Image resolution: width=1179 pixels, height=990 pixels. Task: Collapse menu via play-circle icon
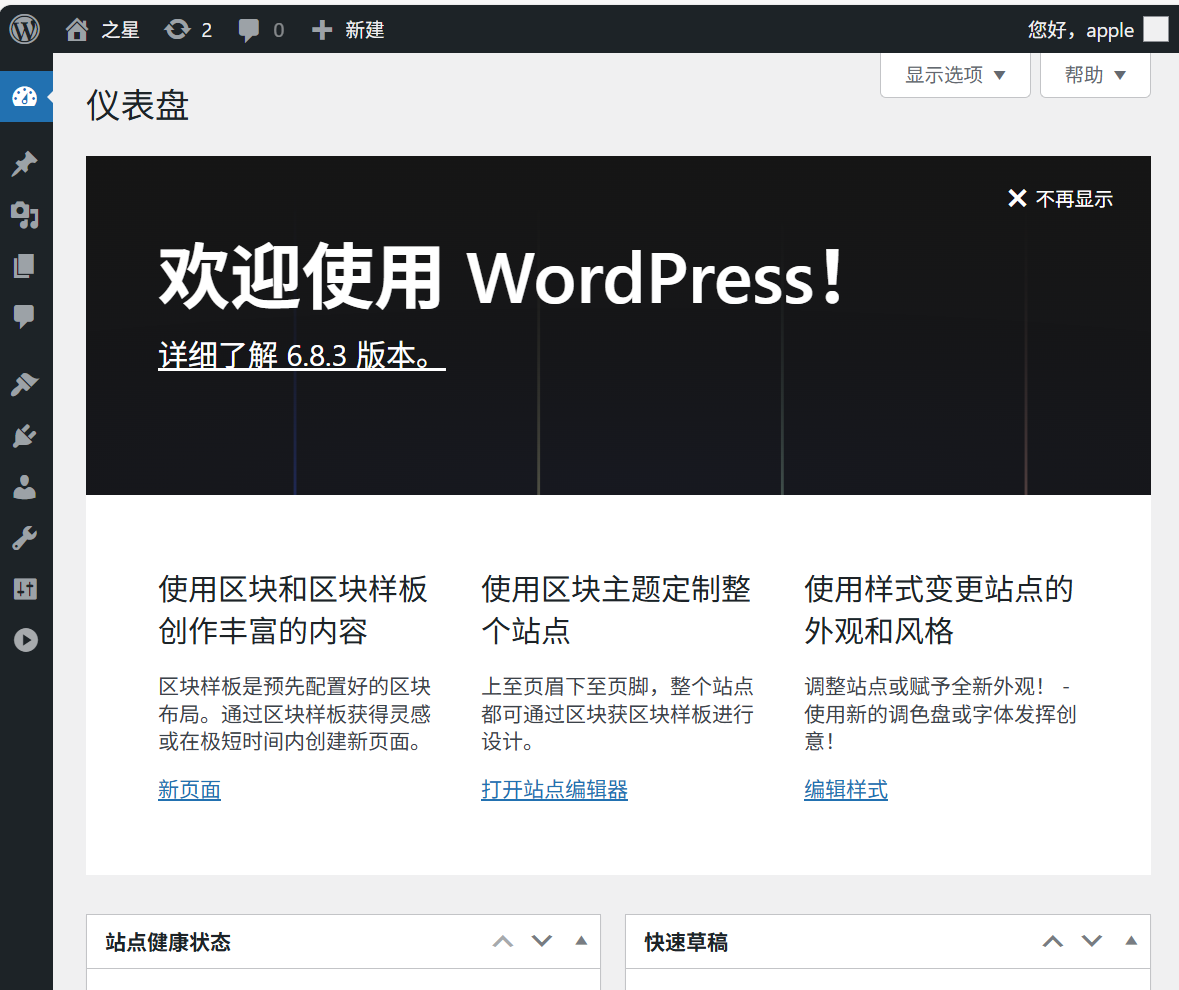click(26, 640)
